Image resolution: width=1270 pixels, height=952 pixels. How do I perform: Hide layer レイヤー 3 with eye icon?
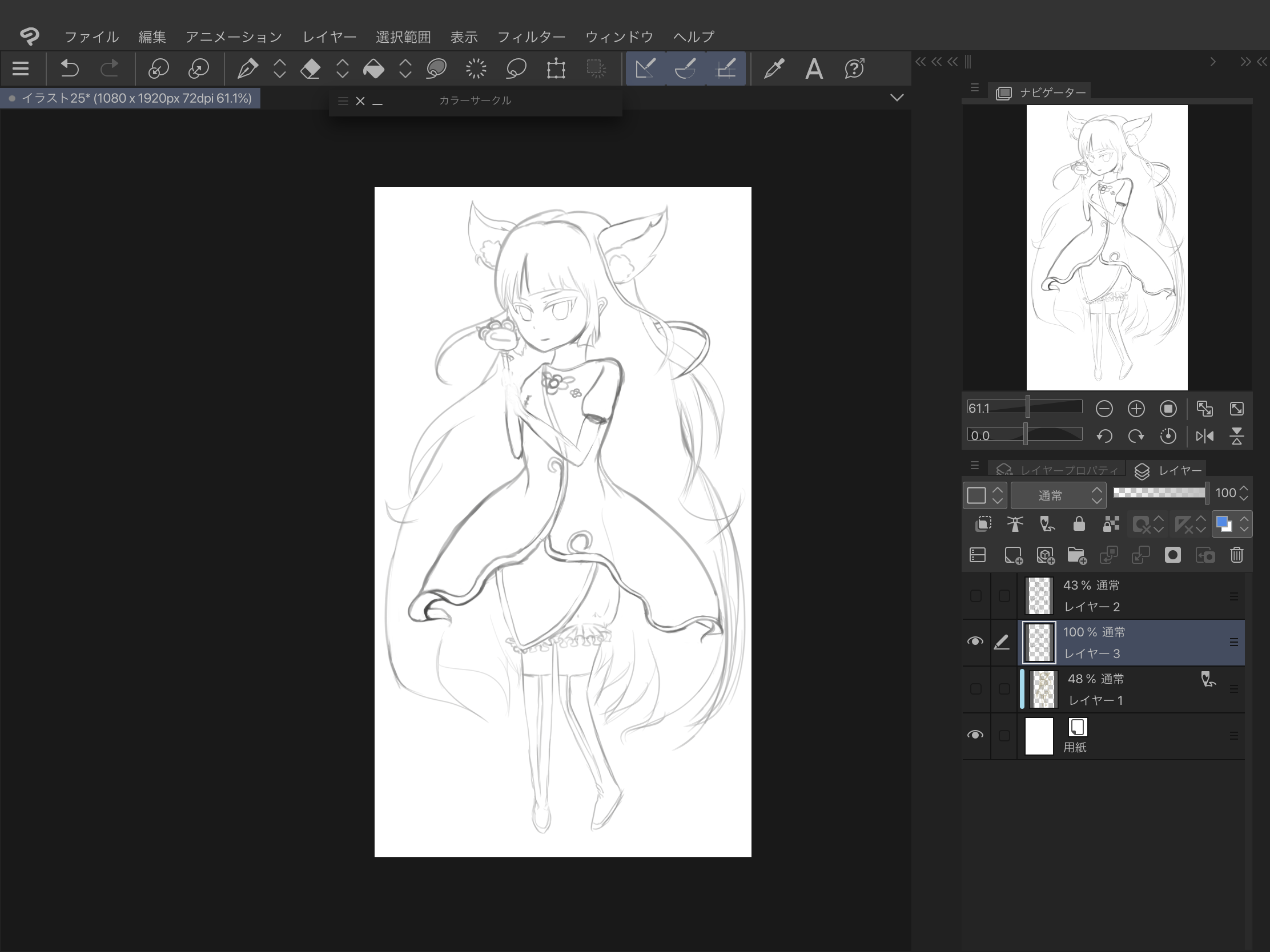point(975,642)
